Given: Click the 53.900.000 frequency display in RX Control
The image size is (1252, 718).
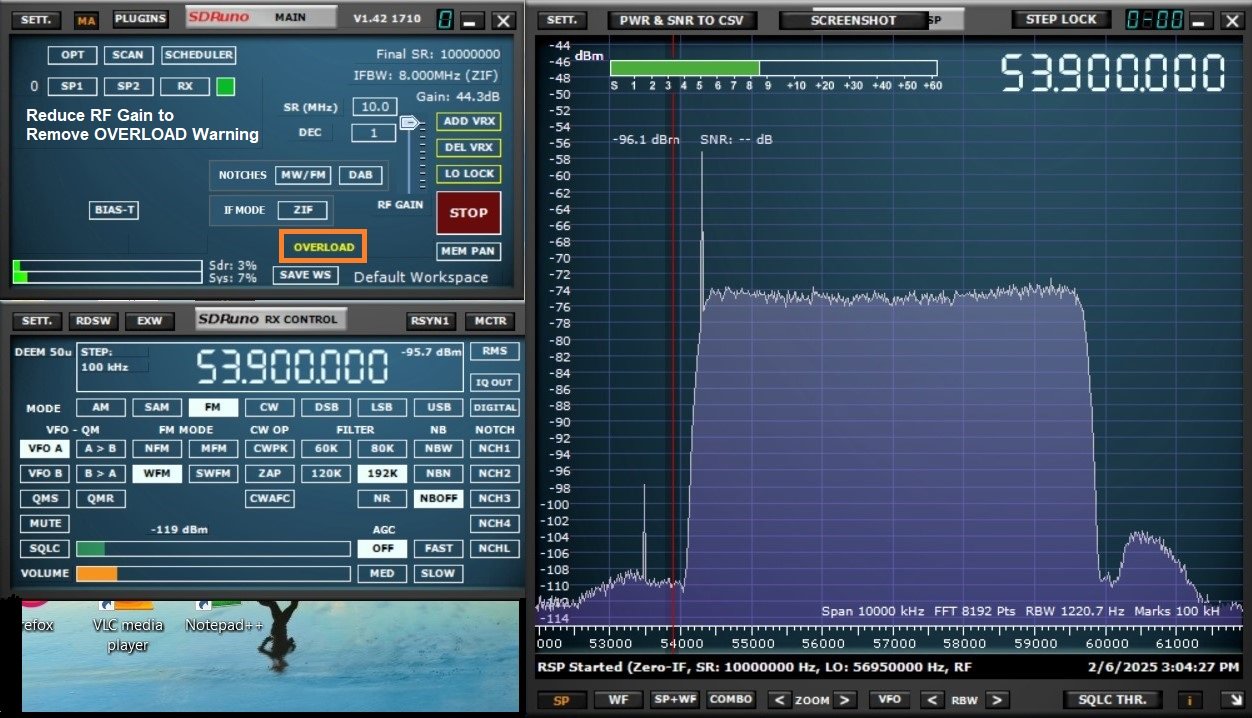Looking at the screenshot, I should click(x=292, y=367).
